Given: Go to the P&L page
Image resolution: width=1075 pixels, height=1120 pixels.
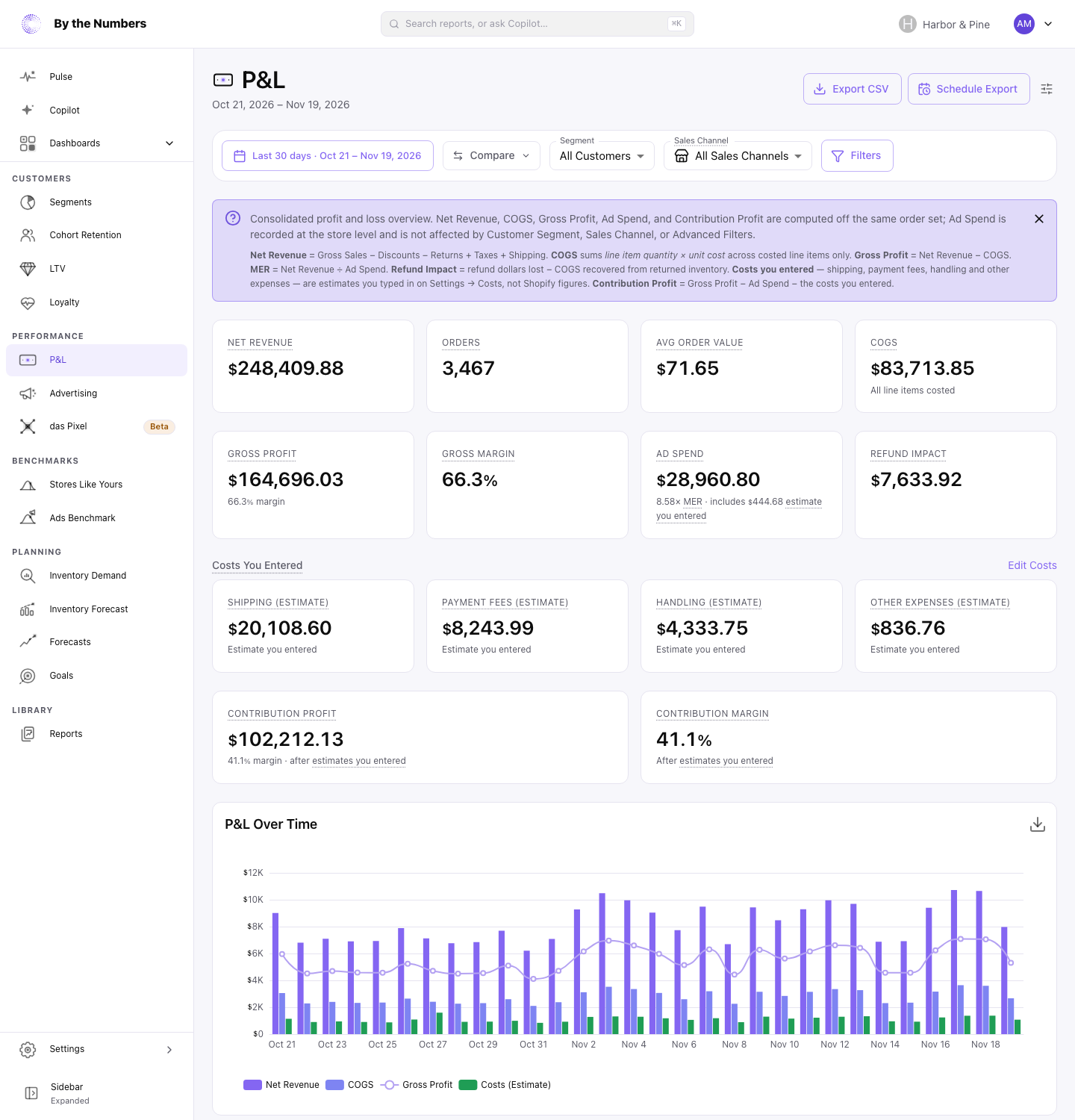Looking at the screenshot, I should 96,360.
